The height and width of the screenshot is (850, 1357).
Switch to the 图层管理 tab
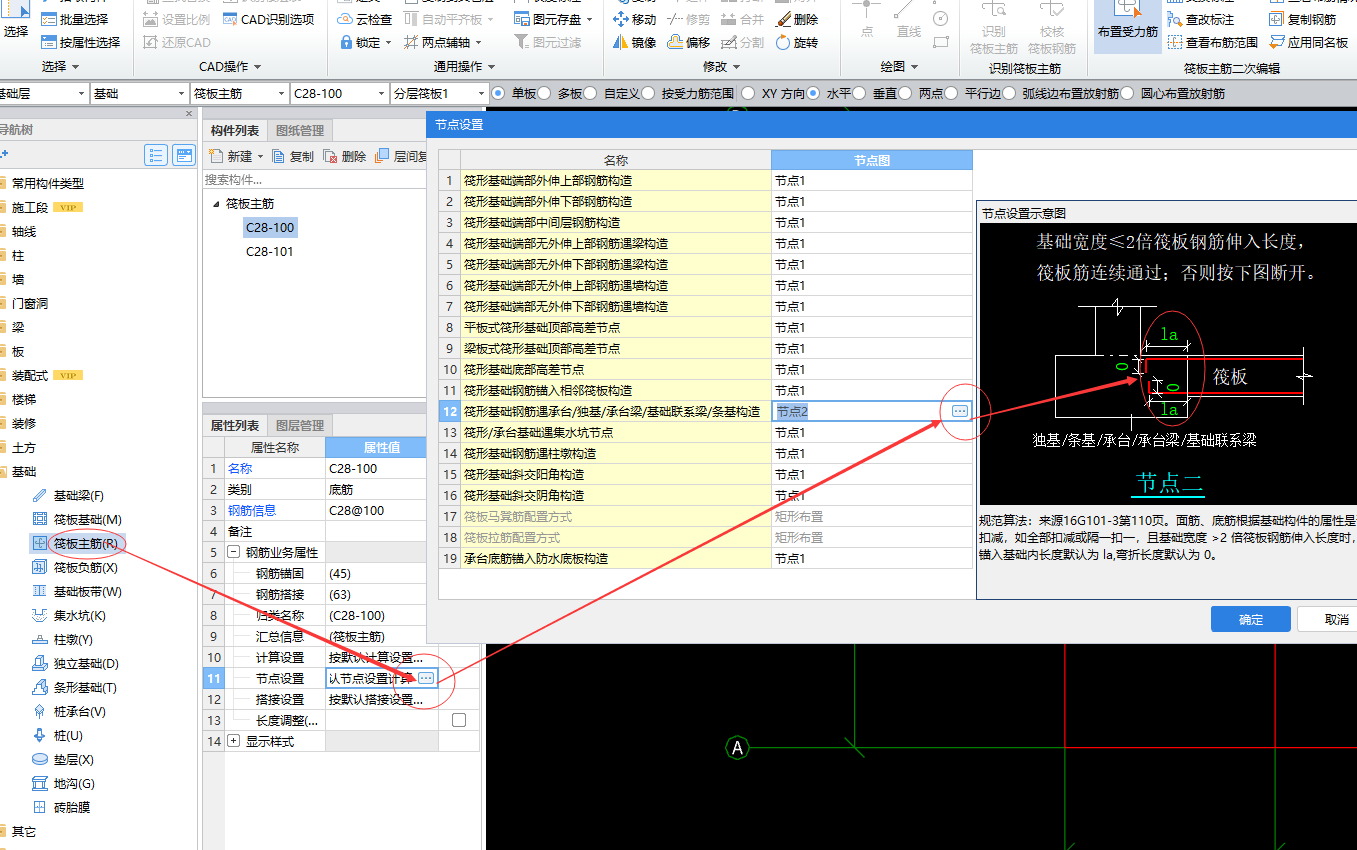pyautogui.click(x=300, y=425)
